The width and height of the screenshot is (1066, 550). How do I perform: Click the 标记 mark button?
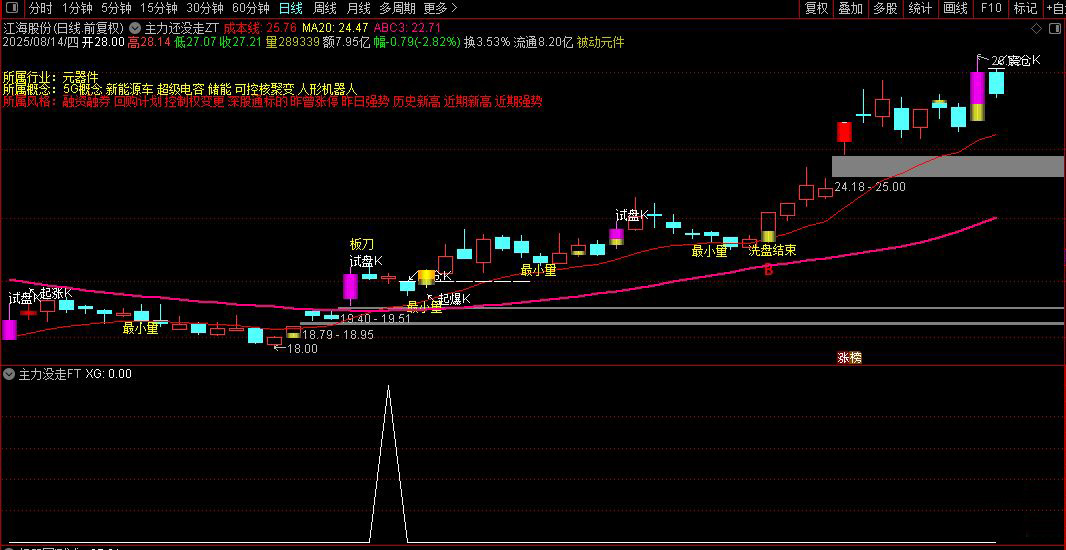[1025, 8]
